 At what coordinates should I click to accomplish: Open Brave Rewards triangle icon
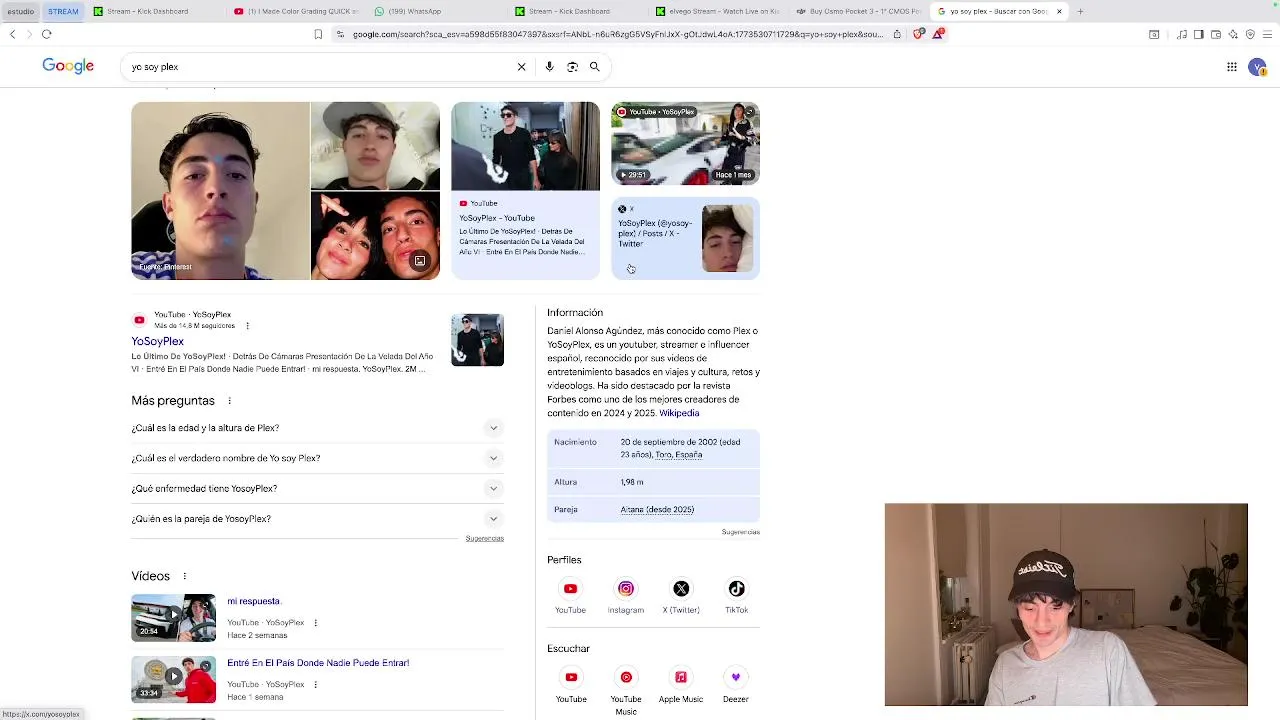tap(938, 34)
